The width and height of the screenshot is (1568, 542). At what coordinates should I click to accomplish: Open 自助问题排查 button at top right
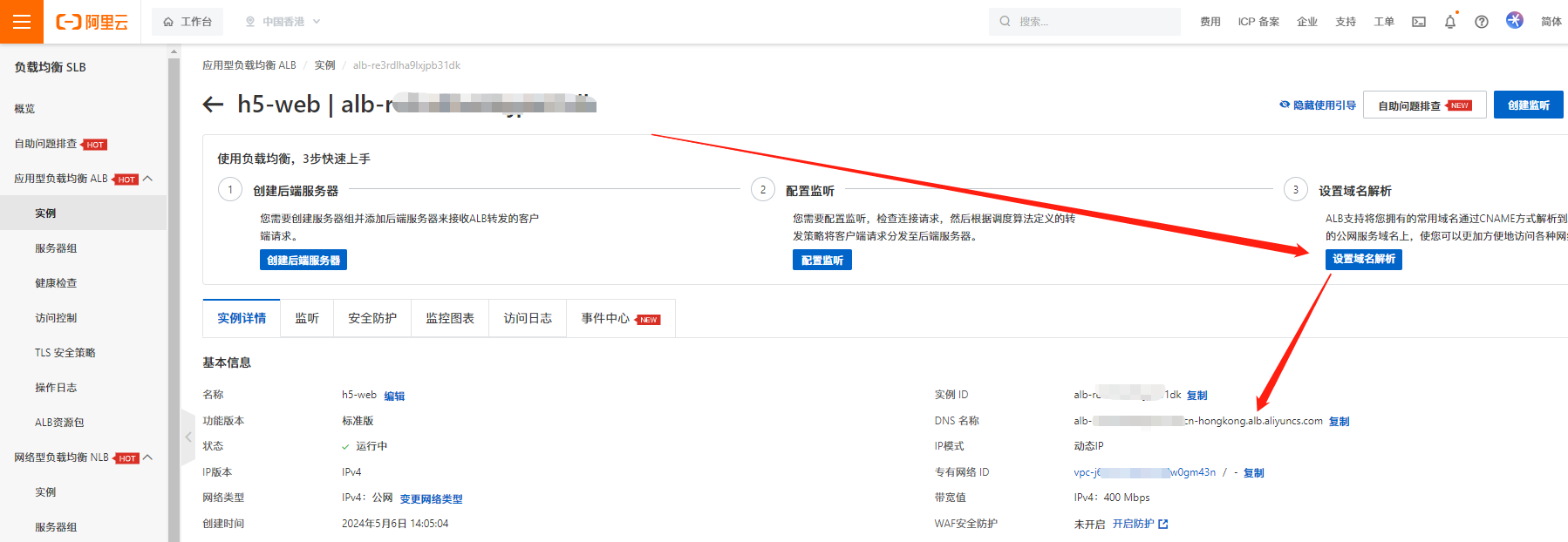tap(1424, 105)
